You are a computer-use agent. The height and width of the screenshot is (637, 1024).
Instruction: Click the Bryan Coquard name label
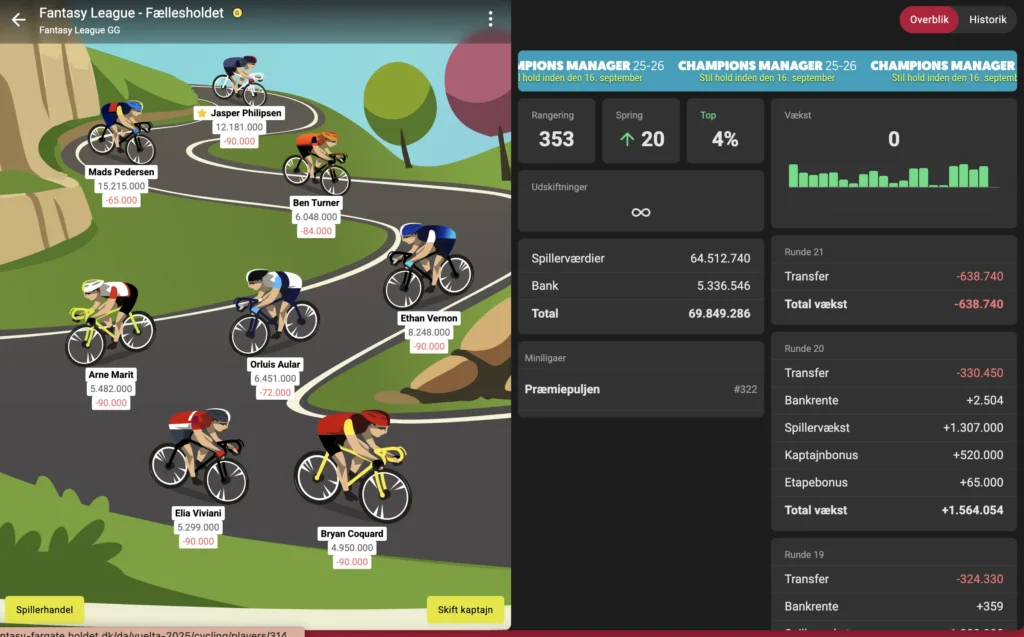352,534
